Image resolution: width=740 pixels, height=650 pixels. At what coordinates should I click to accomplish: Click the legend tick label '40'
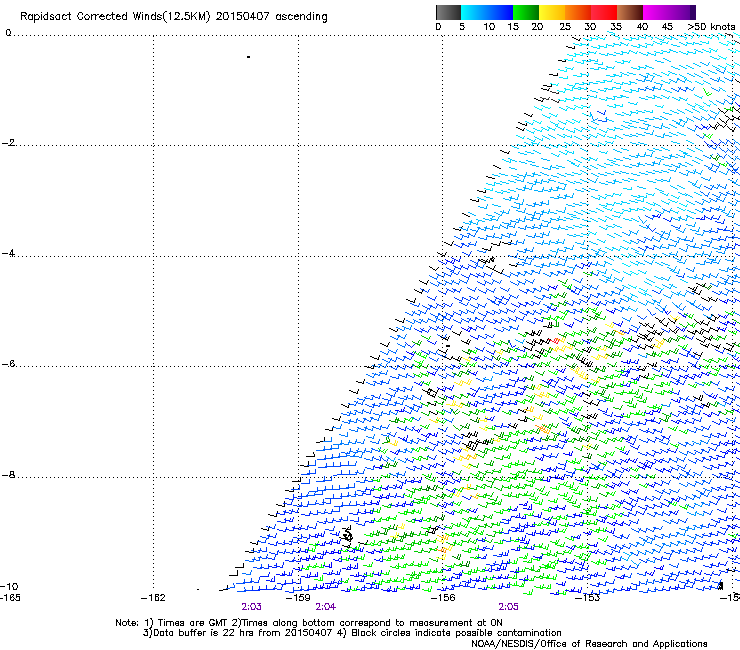point(642,27)
